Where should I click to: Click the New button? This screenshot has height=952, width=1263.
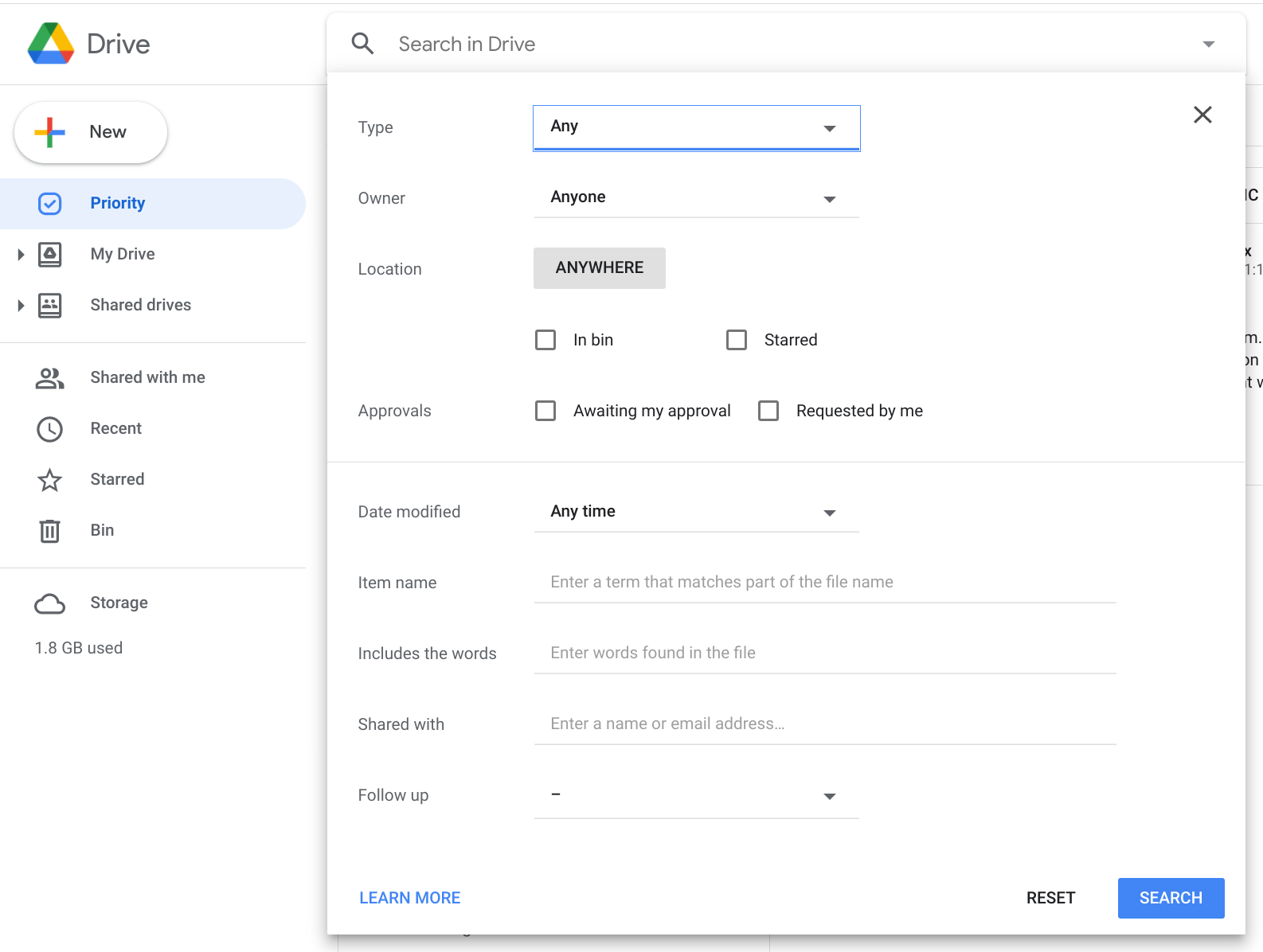91,132
